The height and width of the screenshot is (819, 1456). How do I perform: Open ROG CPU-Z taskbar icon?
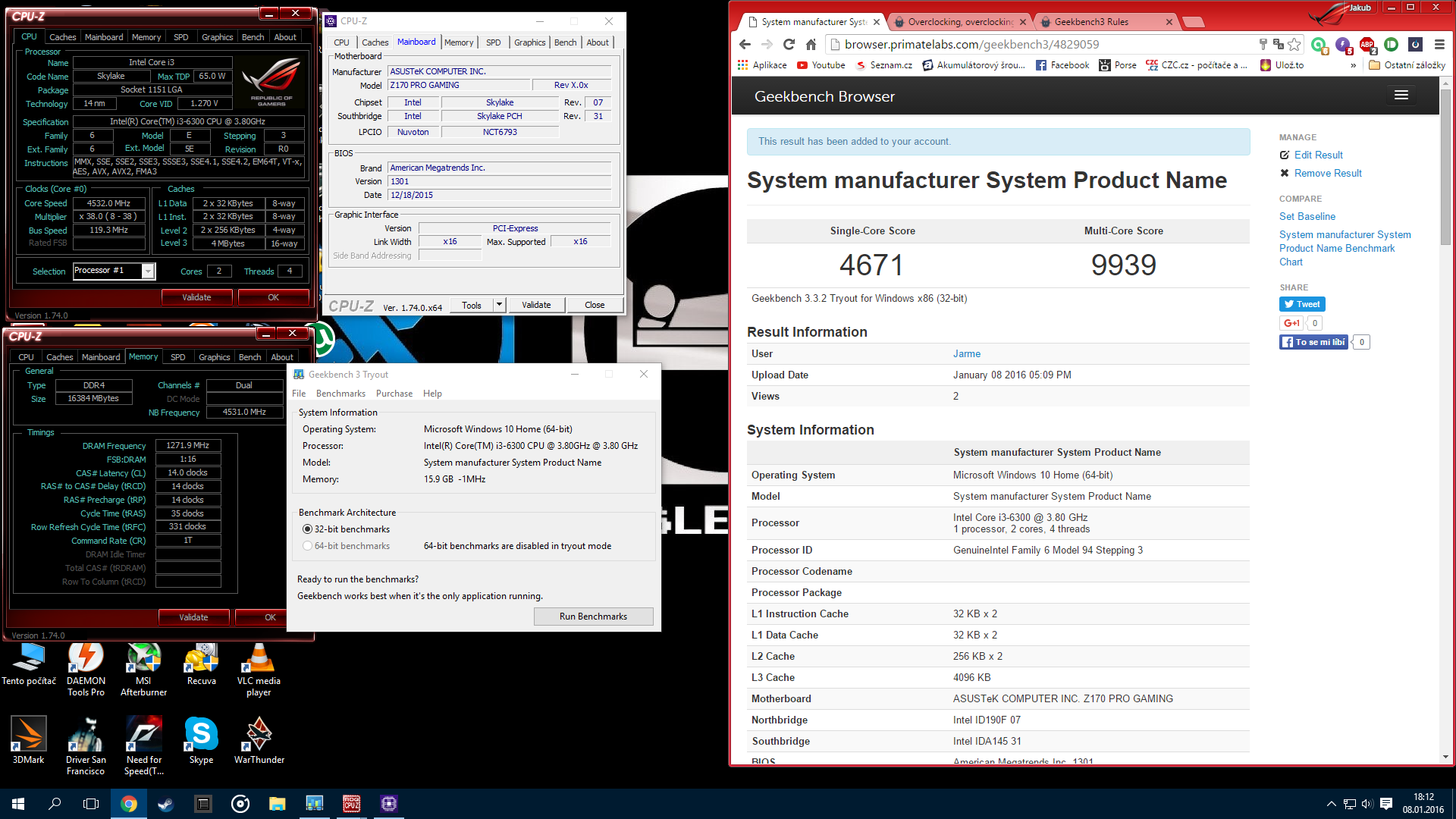pyautogui.click(x=351, y=804)
